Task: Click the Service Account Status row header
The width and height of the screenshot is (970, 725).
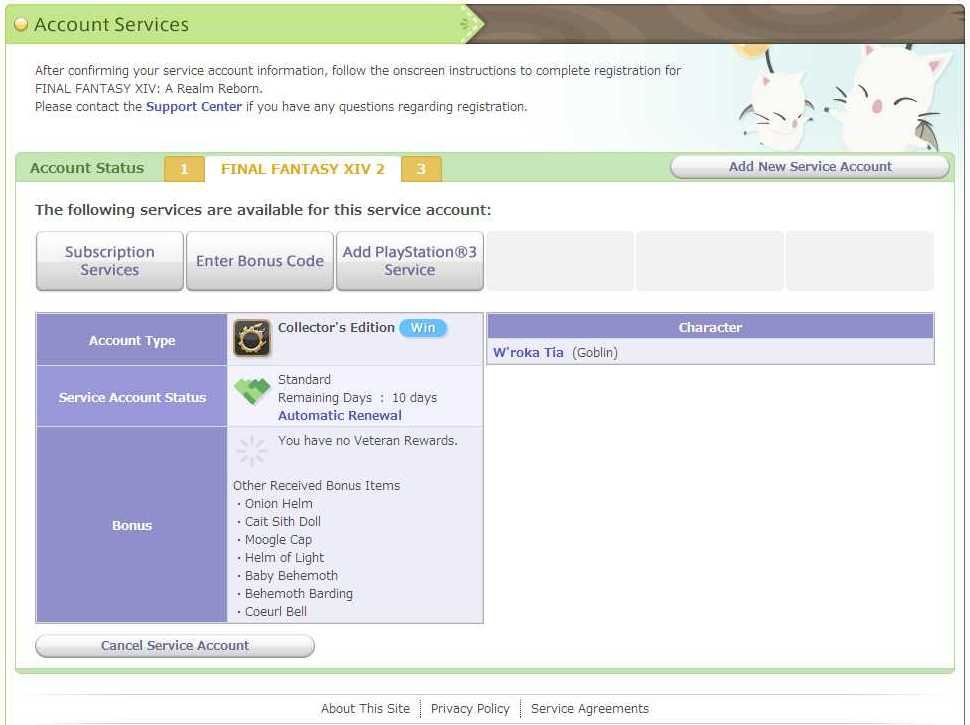Action: point(132,397)
